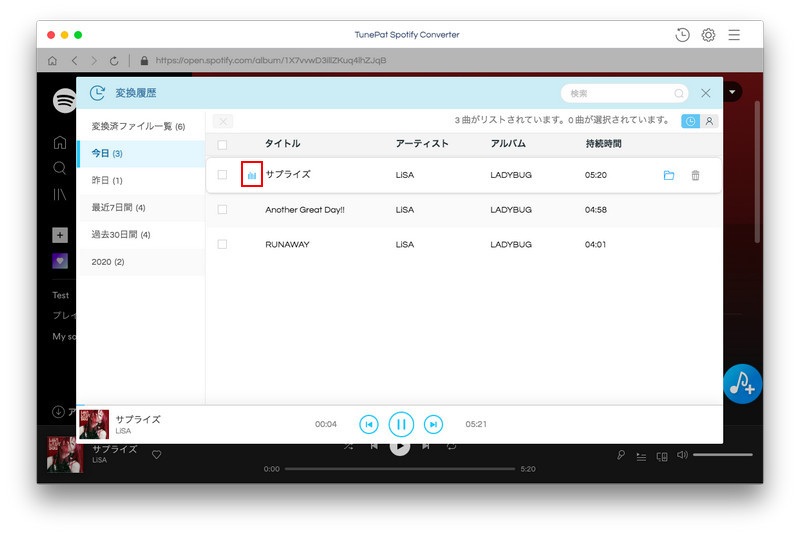The height and width of the screenshot is (536, 800).
Task: Open Spotify Your Library icon
Action: coord(60,194)
